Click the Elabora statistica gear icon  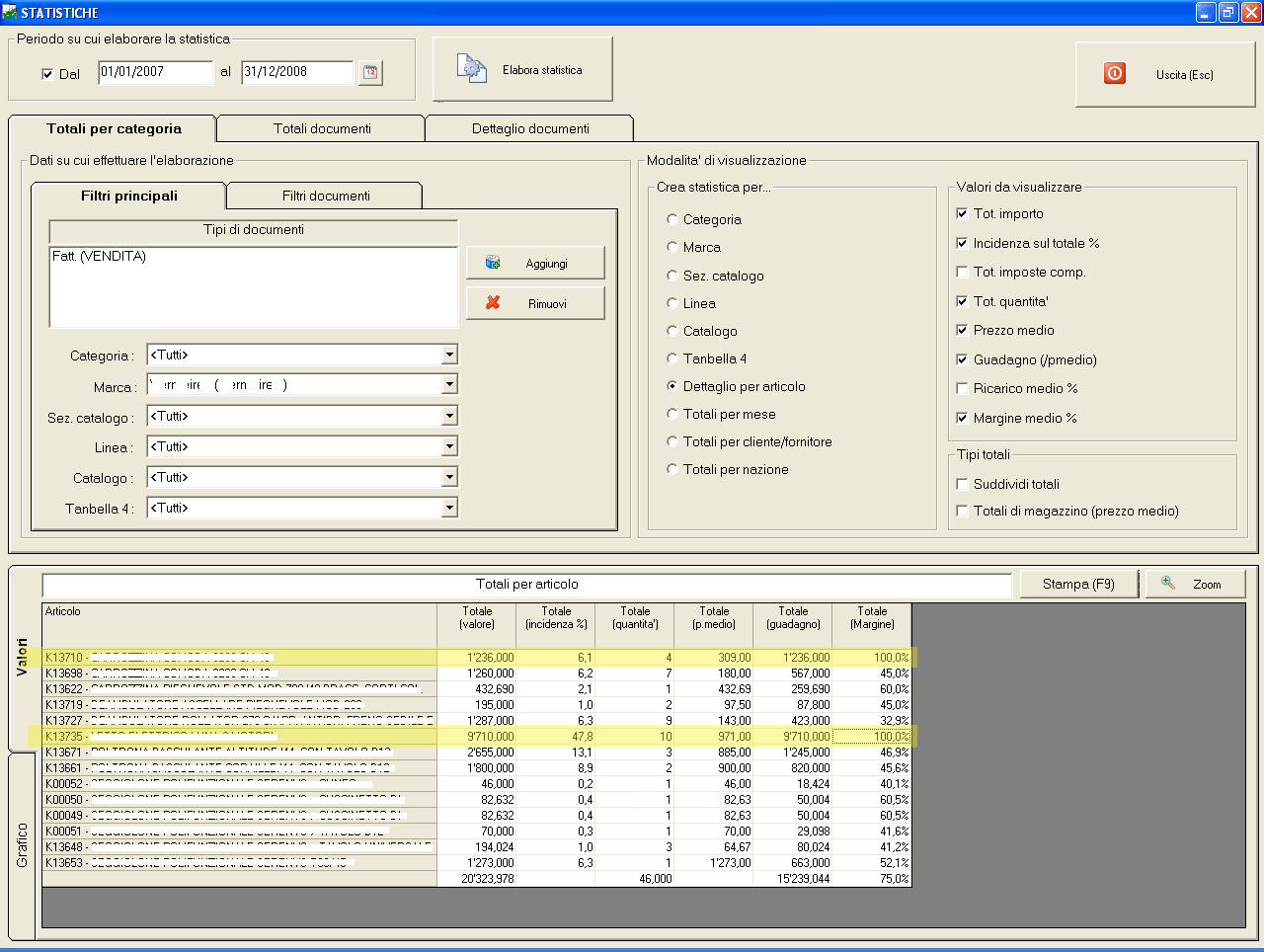click(471, 68)
